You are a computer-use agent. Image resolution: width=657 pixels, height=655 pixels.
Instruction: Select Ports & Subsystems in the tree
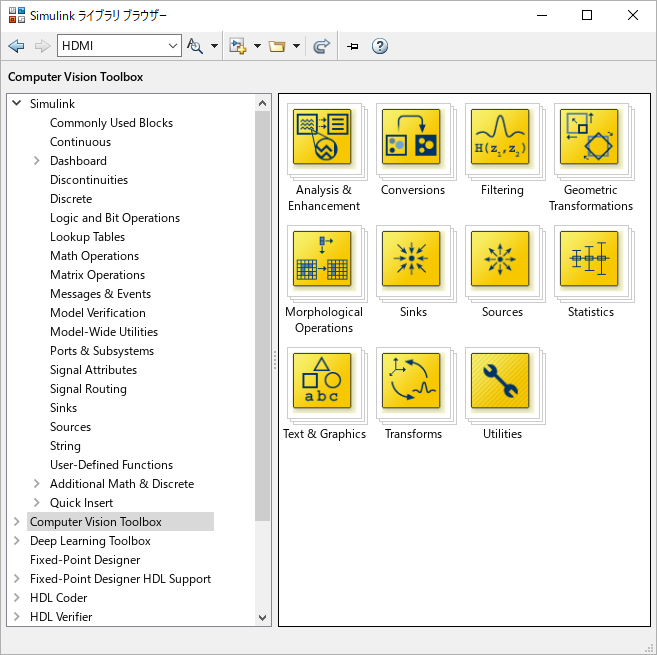[x=102, y=351]
